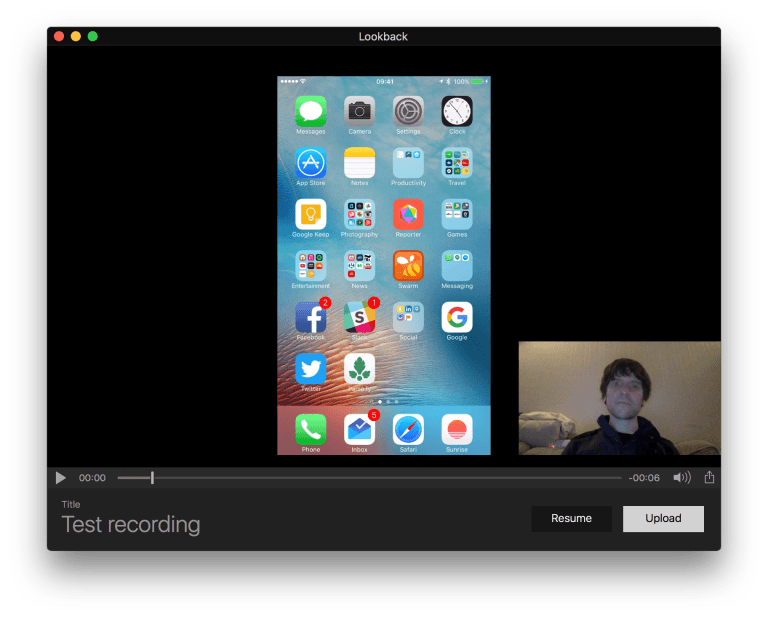
Task: Tap the Slack app icon
Action: (x=360, y=317)
